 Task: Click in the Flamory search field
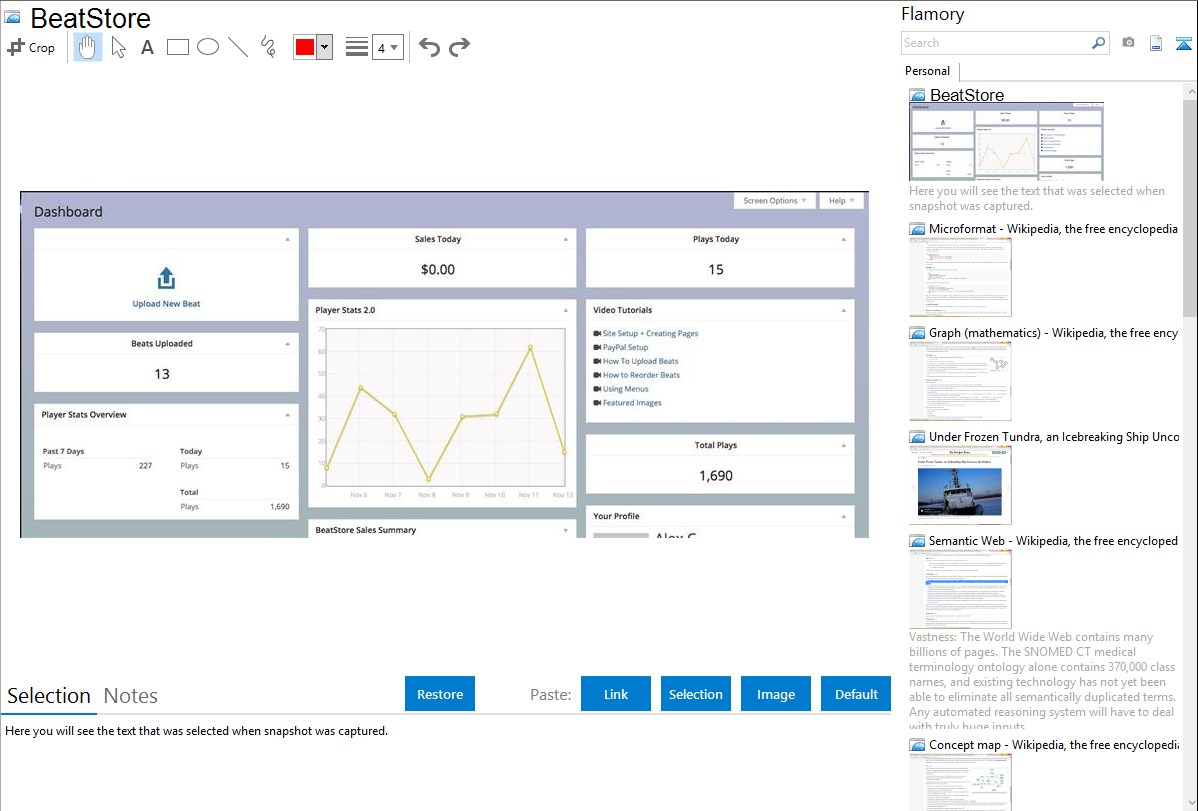tap(995, 43)
